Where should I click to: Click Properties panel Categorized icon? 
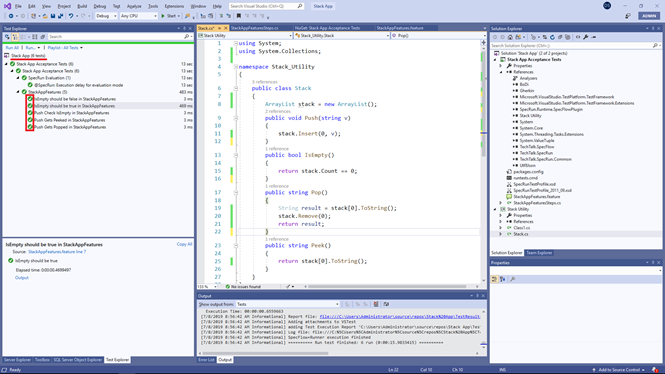[x=495, y=279]
